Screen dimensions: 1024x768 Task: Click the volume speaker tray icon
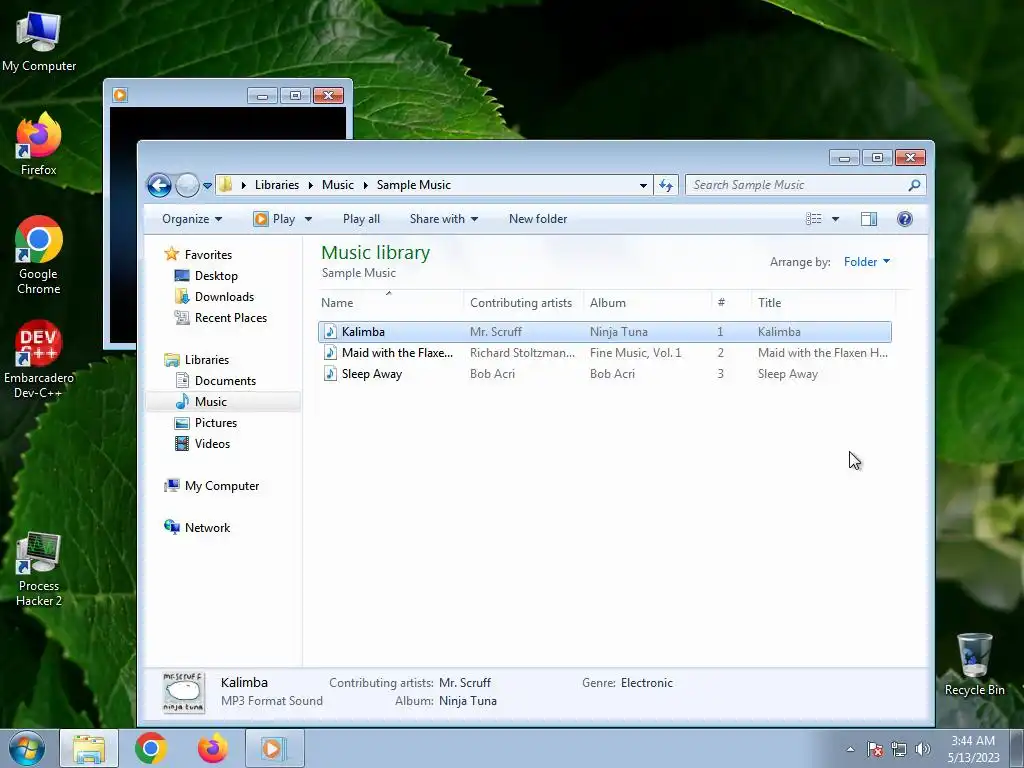(923, 749)
